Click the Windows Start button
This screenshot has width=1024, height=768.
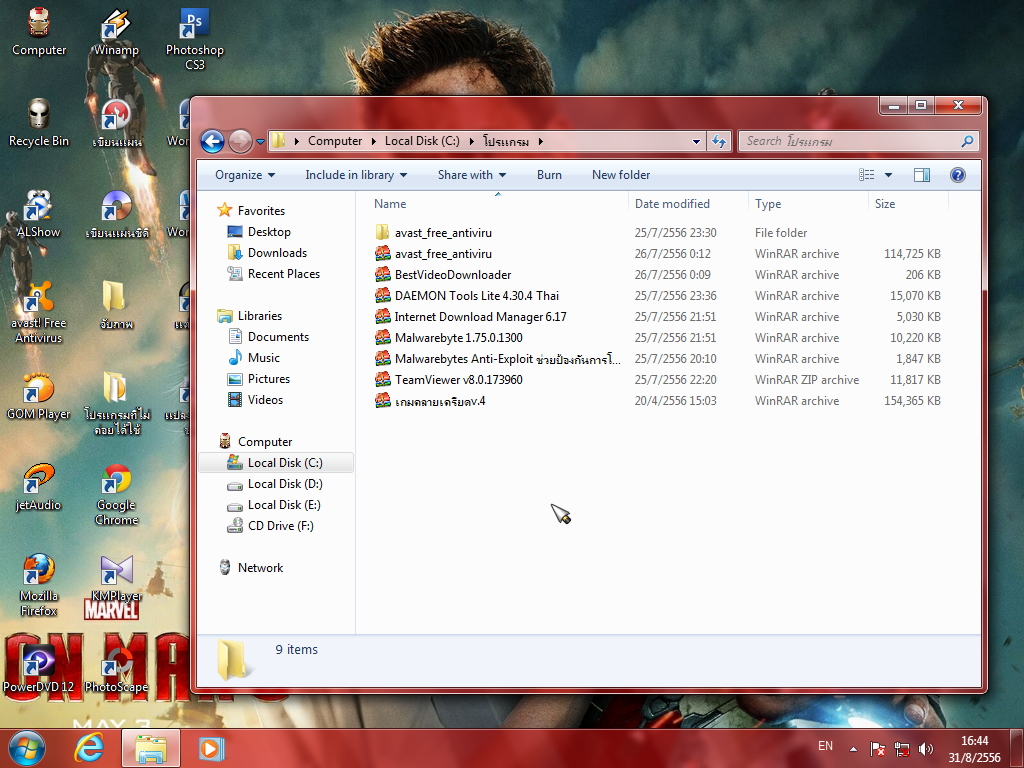(x=27, y=748)
